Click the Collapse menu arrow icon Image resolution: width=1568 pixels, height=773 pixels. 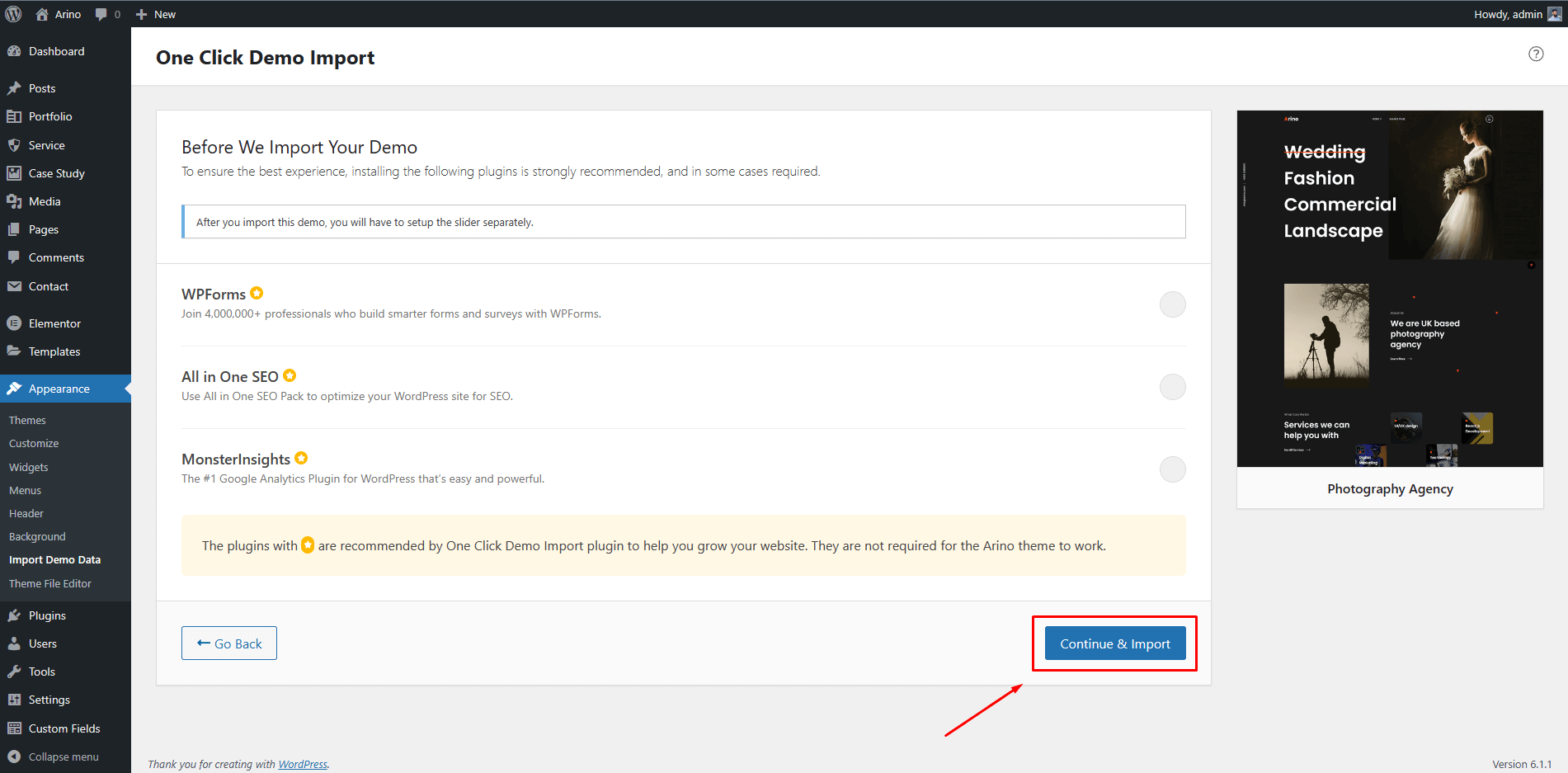click(x=14, y=757)
